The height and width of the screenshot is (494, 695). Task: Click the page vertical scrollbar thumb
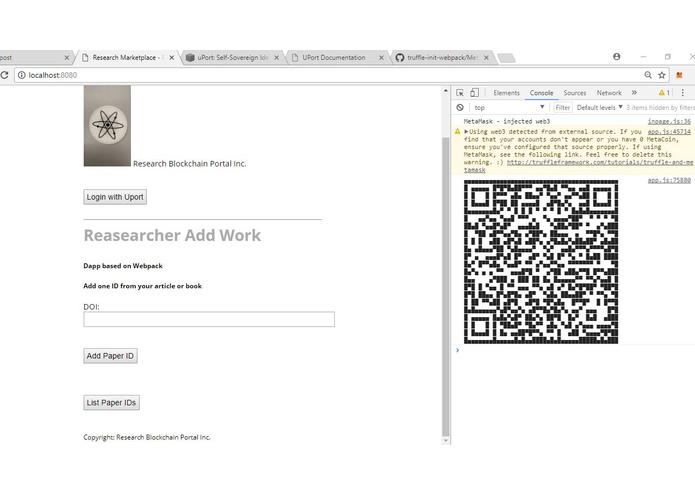tap(446, 287)
